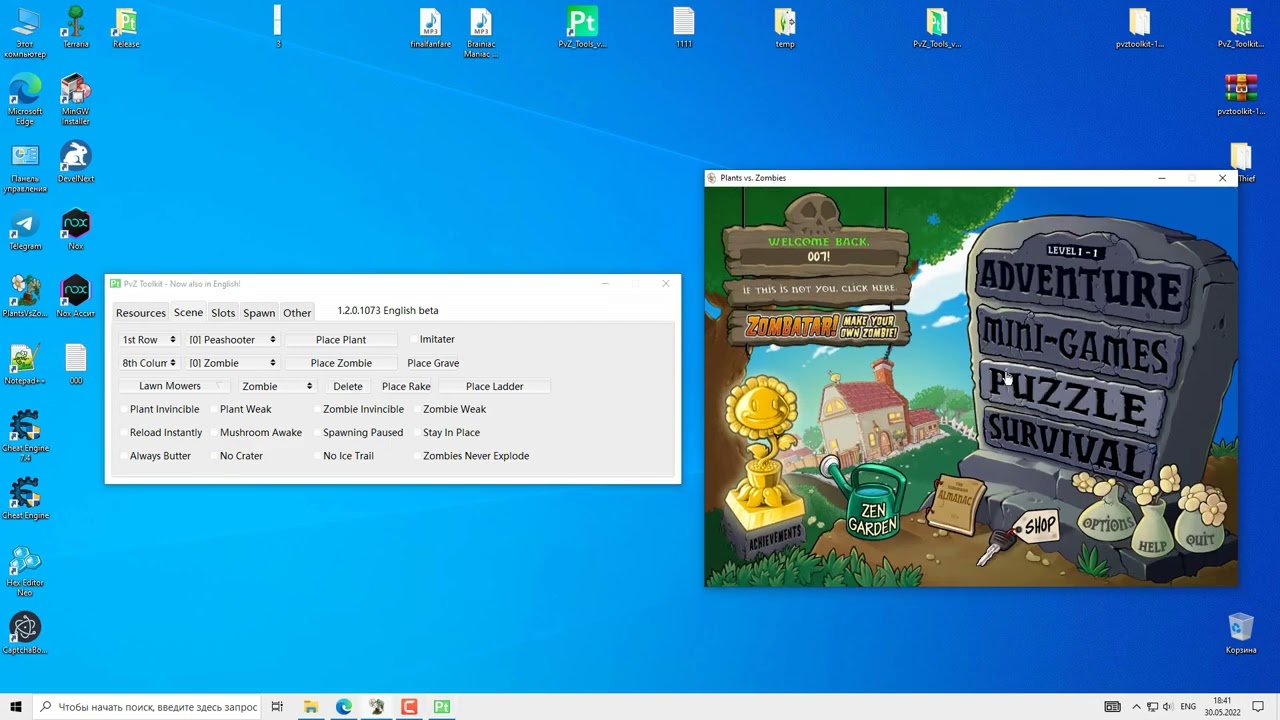Open the 8th Column dropdown
1280x720 pixels.
[148, 363]
